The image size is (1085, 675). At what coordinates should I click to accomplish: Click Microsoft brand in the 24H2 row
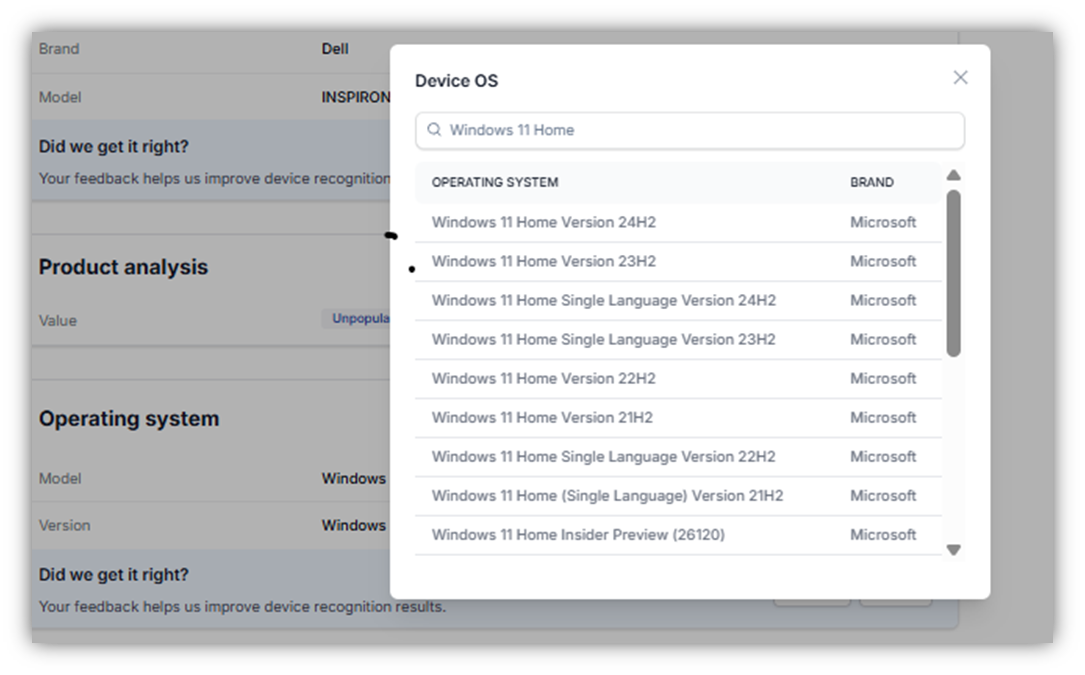(883, 222)
